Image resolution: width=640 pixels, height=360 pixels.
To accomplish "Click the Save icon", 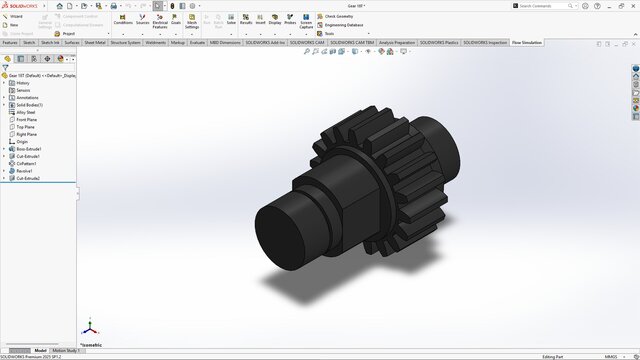I will [98, 6].
